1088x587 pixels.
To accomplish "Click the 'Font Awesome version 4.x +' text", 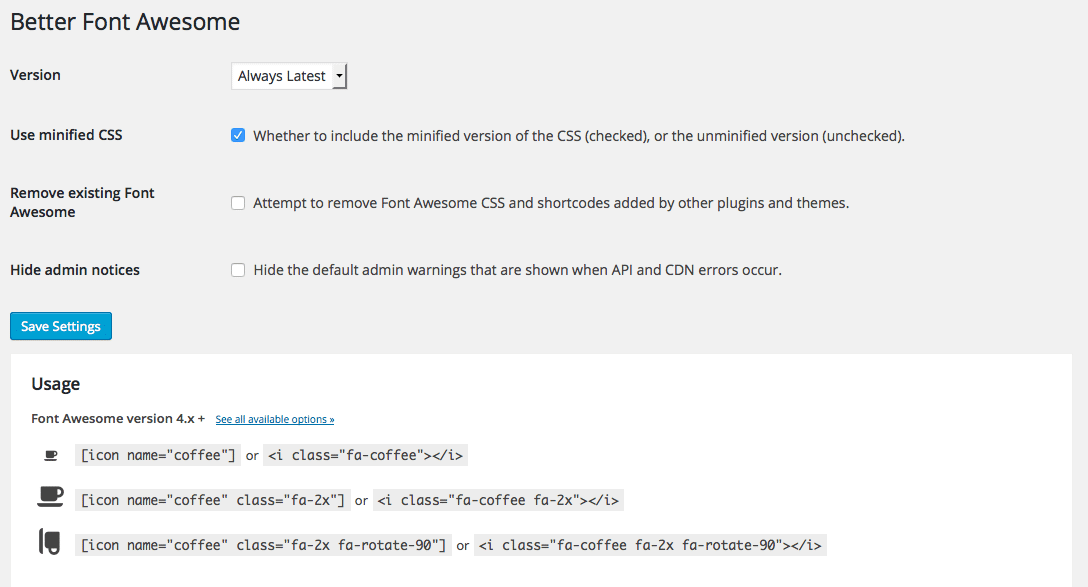I will click(118, 419).
